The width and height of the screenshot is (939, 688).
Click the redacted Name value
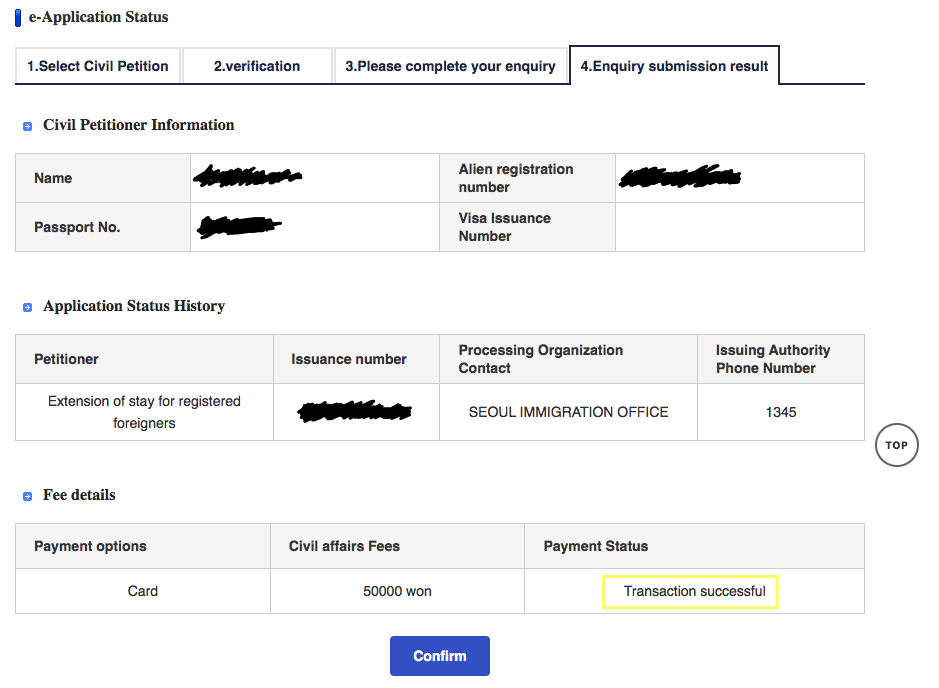tap(248, 178)
